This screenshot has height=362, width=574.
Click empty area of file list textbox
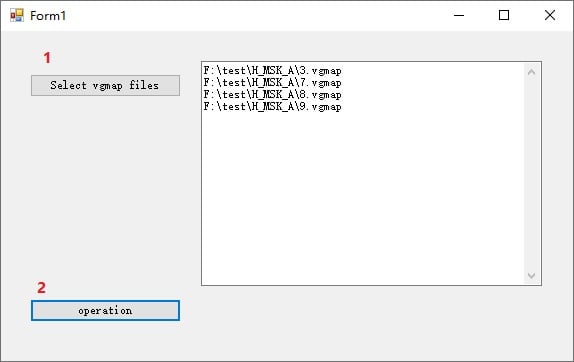[x=362, y=198]
